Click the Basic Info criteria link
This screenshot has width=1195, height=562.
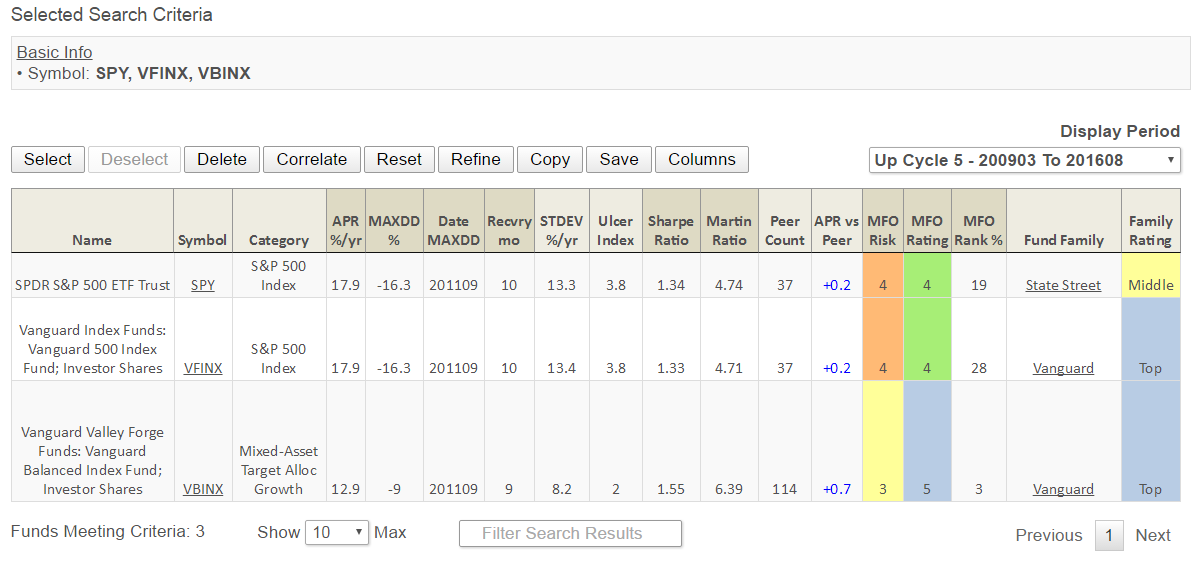[x=54, y=52]
